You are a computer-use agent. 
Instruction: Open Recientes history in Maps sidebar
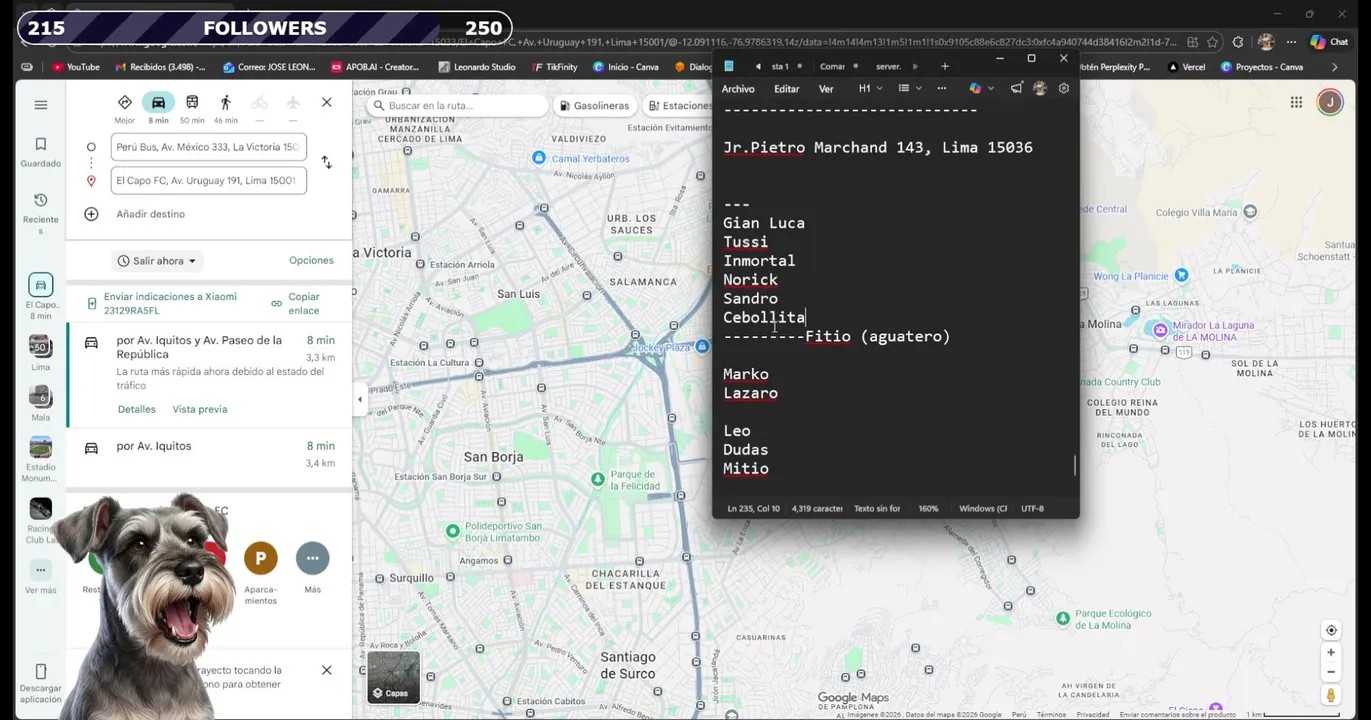(41, 213)
